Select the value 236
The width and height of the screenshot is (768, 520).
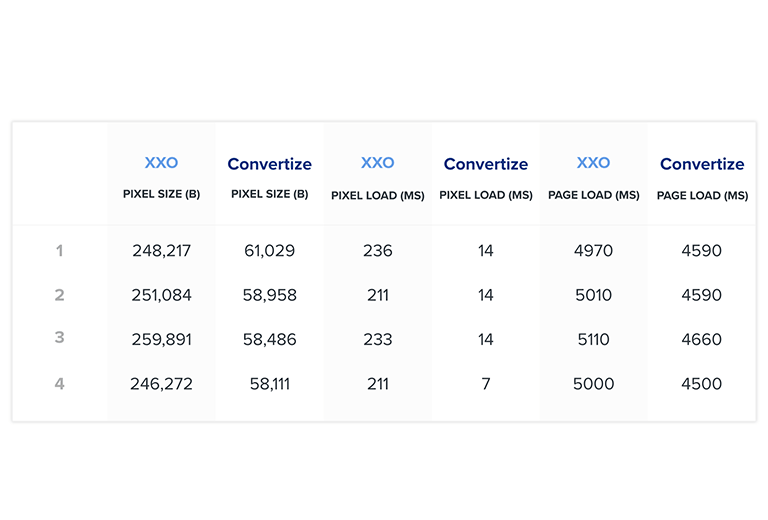click(378, 251)
